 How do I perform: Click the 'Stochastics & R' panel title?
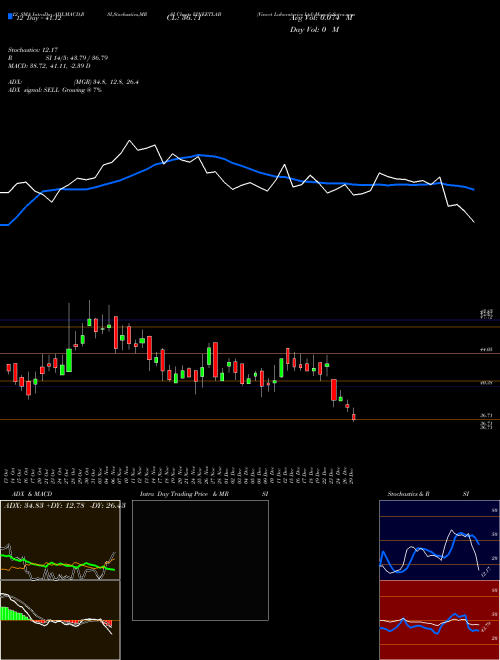click(x=408, y=494)
